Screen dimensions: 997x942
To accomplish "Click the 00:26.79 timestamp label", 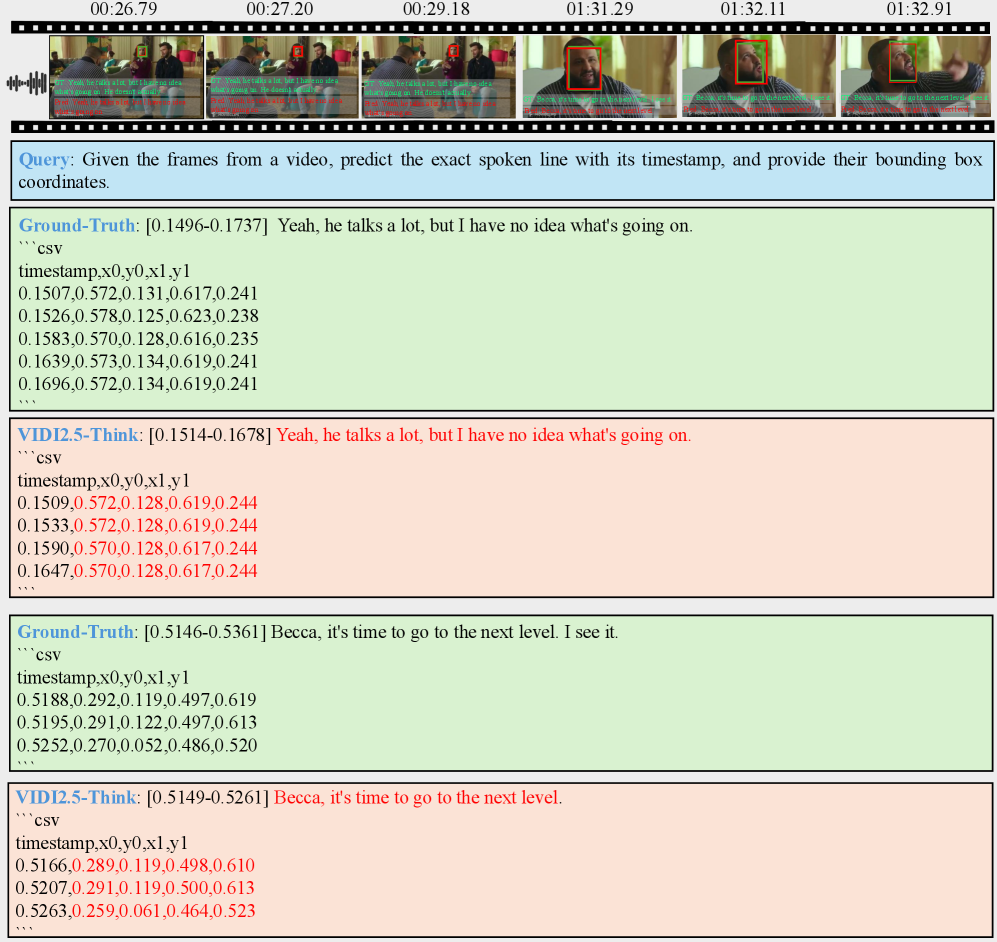I will [123, 9].
